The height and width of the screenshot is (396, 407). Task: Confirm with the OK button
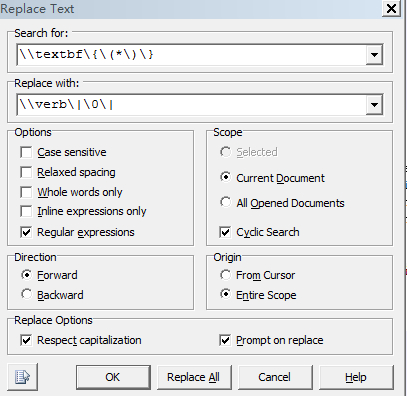[113, 377]
